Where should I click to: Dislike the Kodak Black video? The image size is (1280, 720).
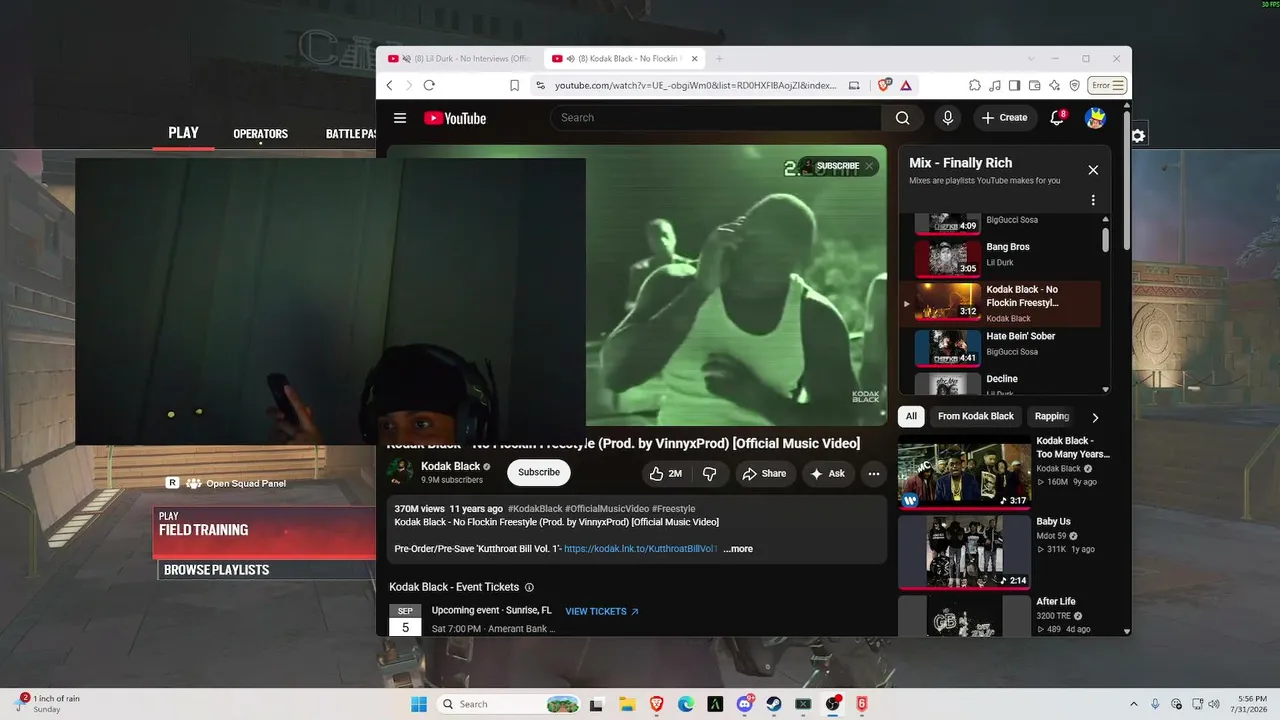710,473
